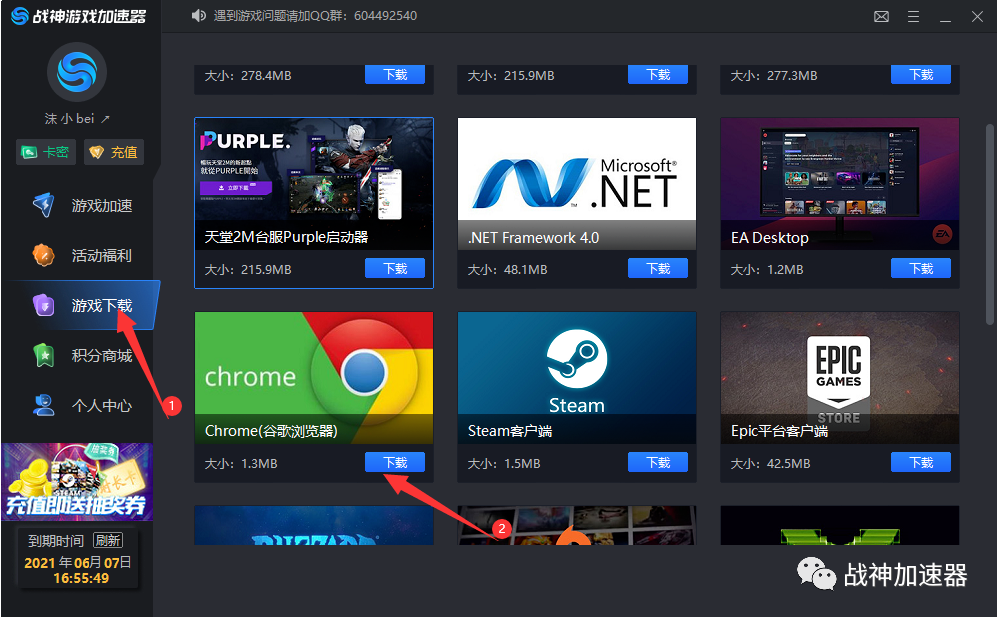Download Steam客户端

657,462
